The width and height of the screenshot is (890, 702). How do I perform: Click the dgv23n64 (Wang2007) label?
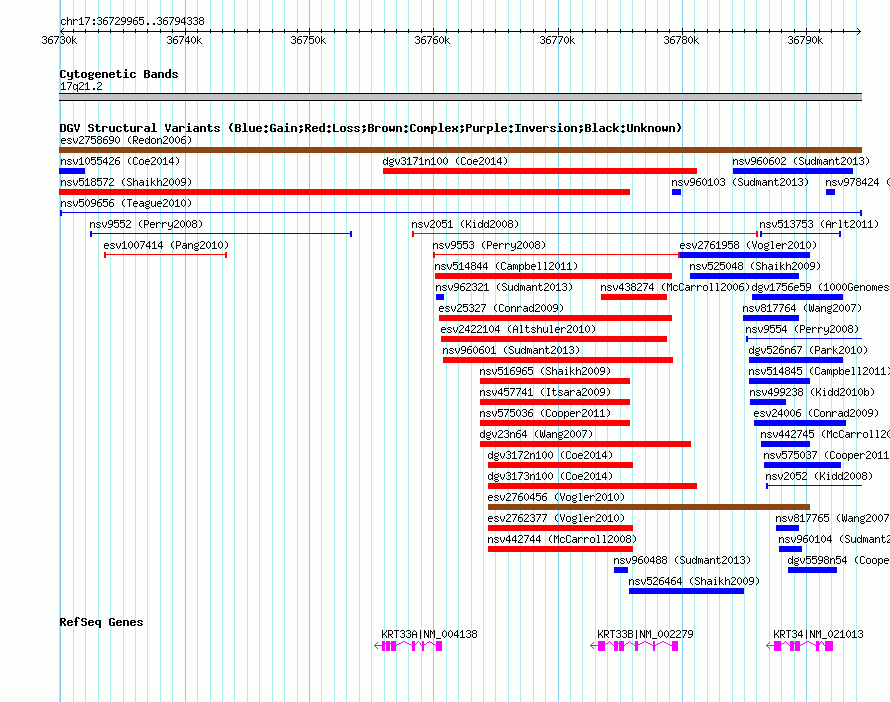(x=536, y=434)
